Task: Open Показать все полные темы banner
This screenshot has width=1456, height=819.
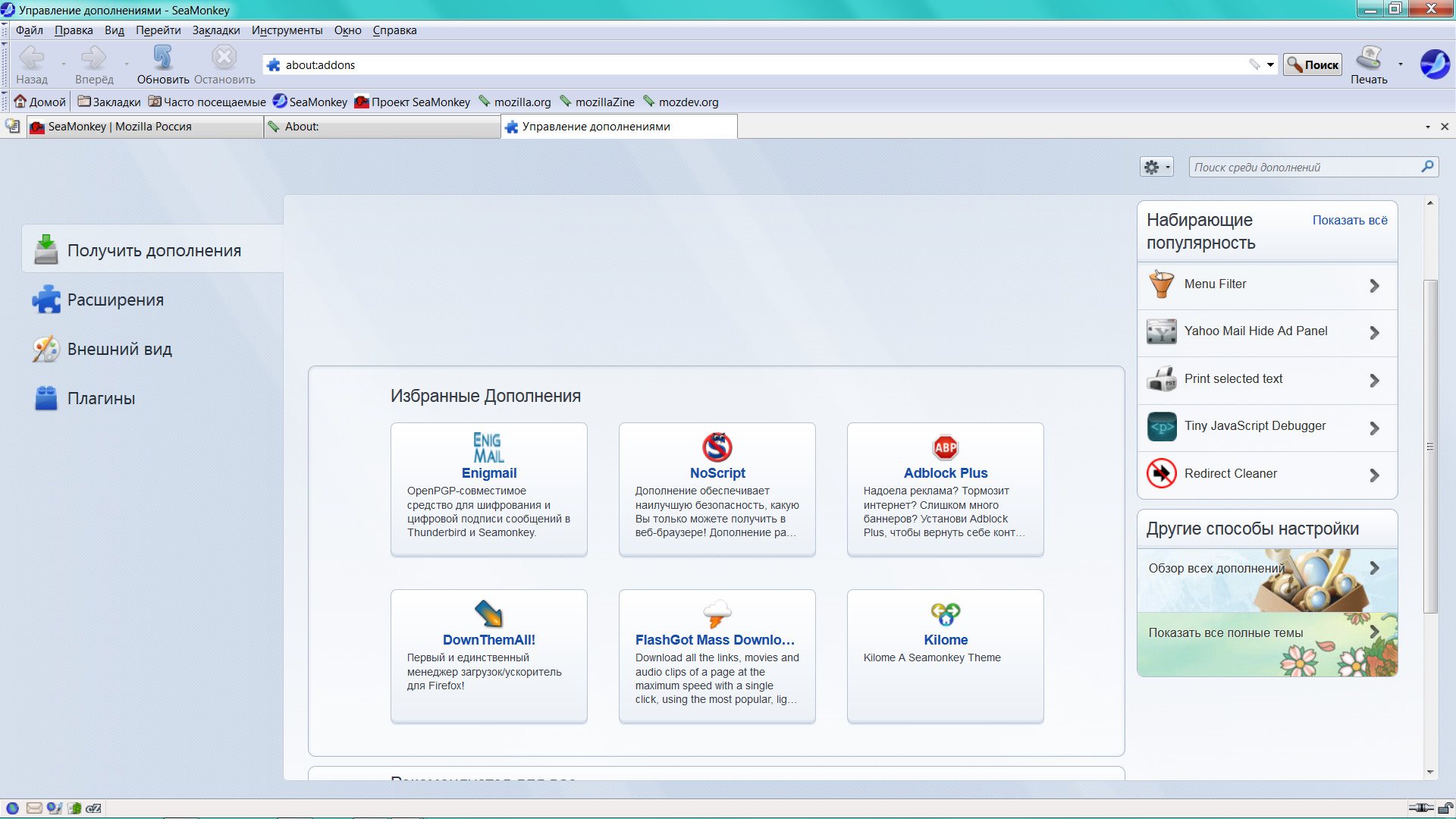Action: click(x=1266, y=645)
